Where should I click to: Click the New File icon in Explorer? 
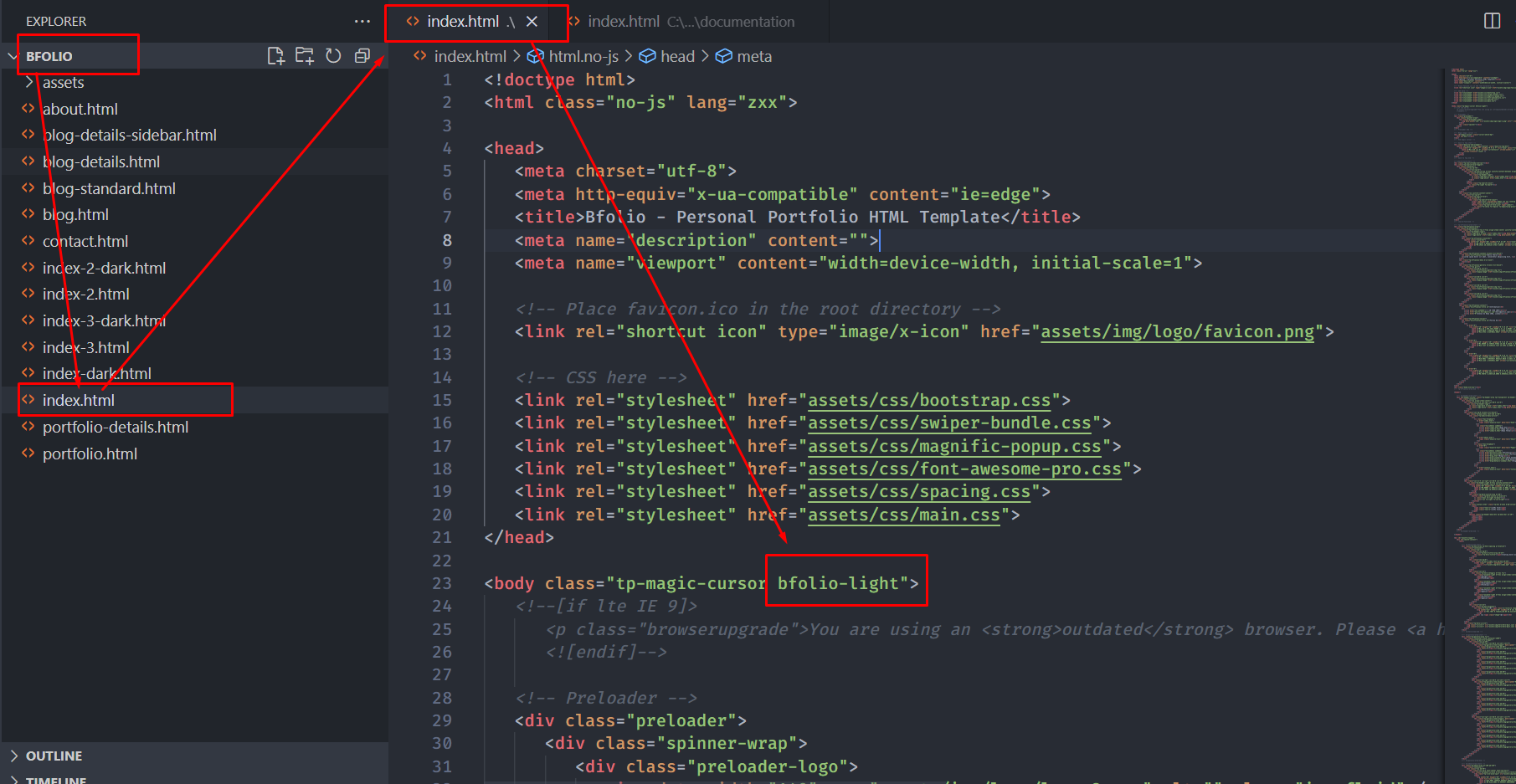(x=275, y=56)
